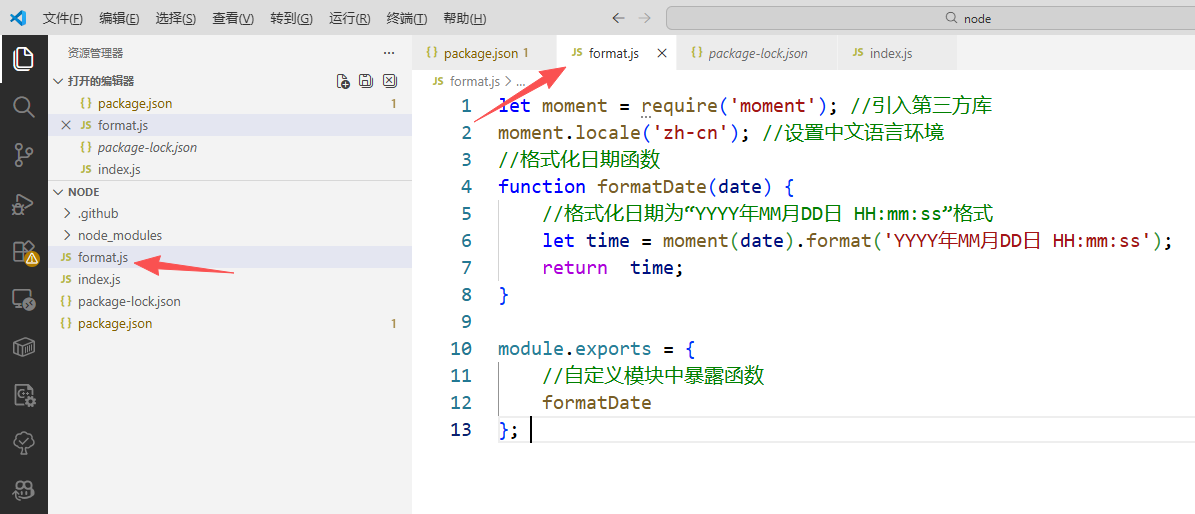Open Run and Debug view
The width and height of the screenshot is (1195, 514).
23,203
